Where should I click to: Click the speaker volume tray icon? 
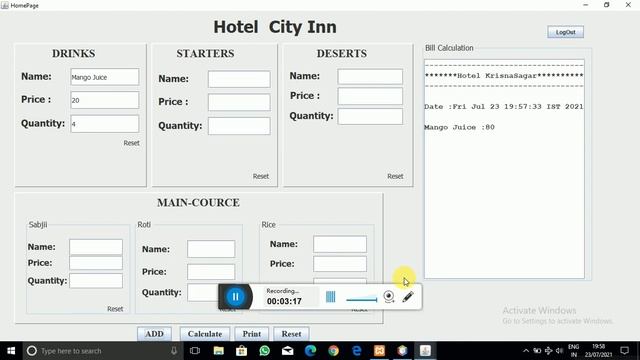559,351
